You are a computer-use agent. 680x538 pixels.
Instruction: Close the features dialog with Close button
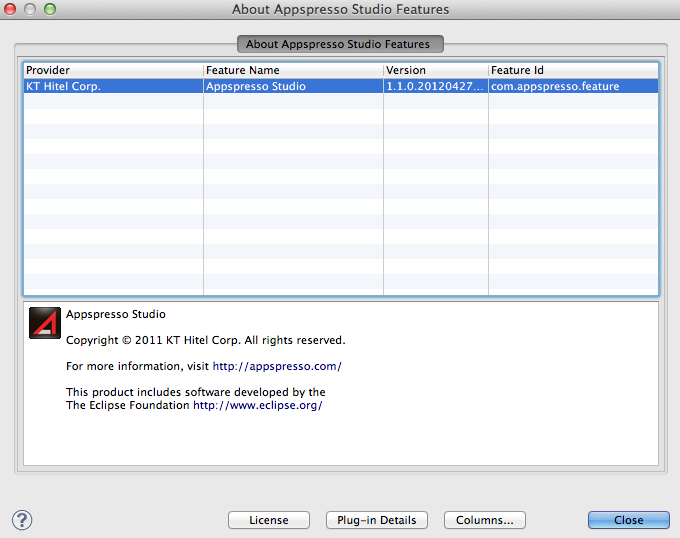pyautogui.click(x=629, y=520)
